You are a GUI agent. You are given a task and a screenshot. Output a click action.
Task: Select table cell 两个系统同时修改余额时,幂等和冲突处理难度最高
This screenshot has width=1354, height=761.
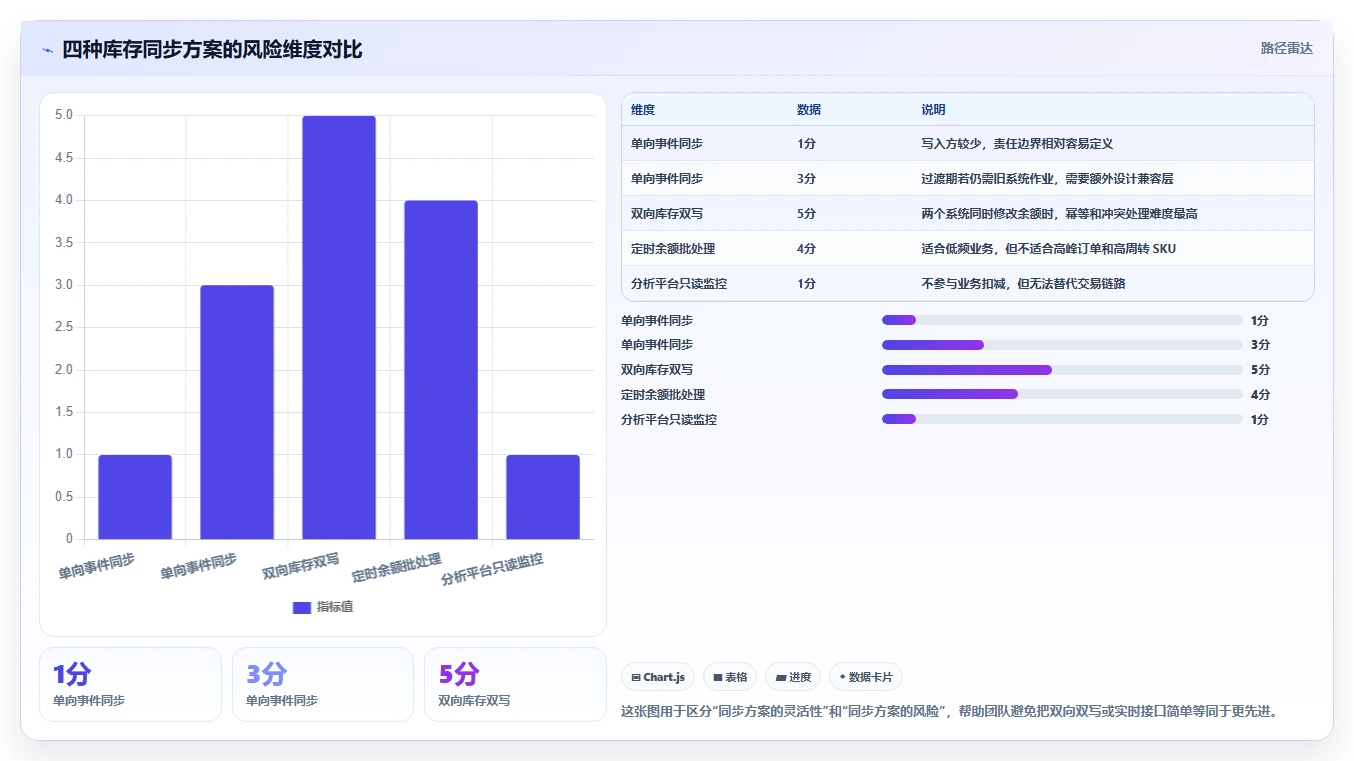pos(1059,214)
